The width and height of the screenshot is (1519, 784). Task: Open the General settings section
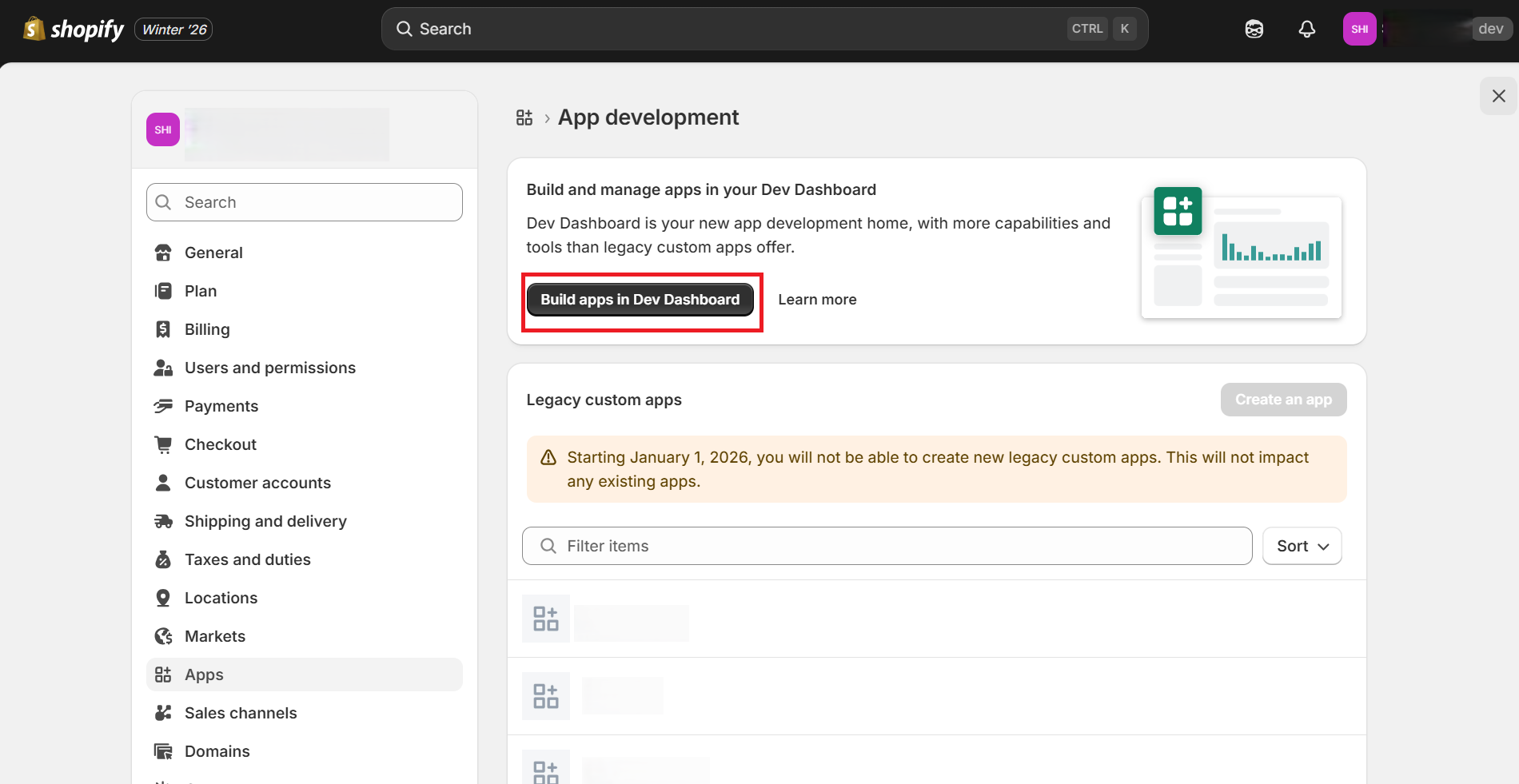(213, 253)
